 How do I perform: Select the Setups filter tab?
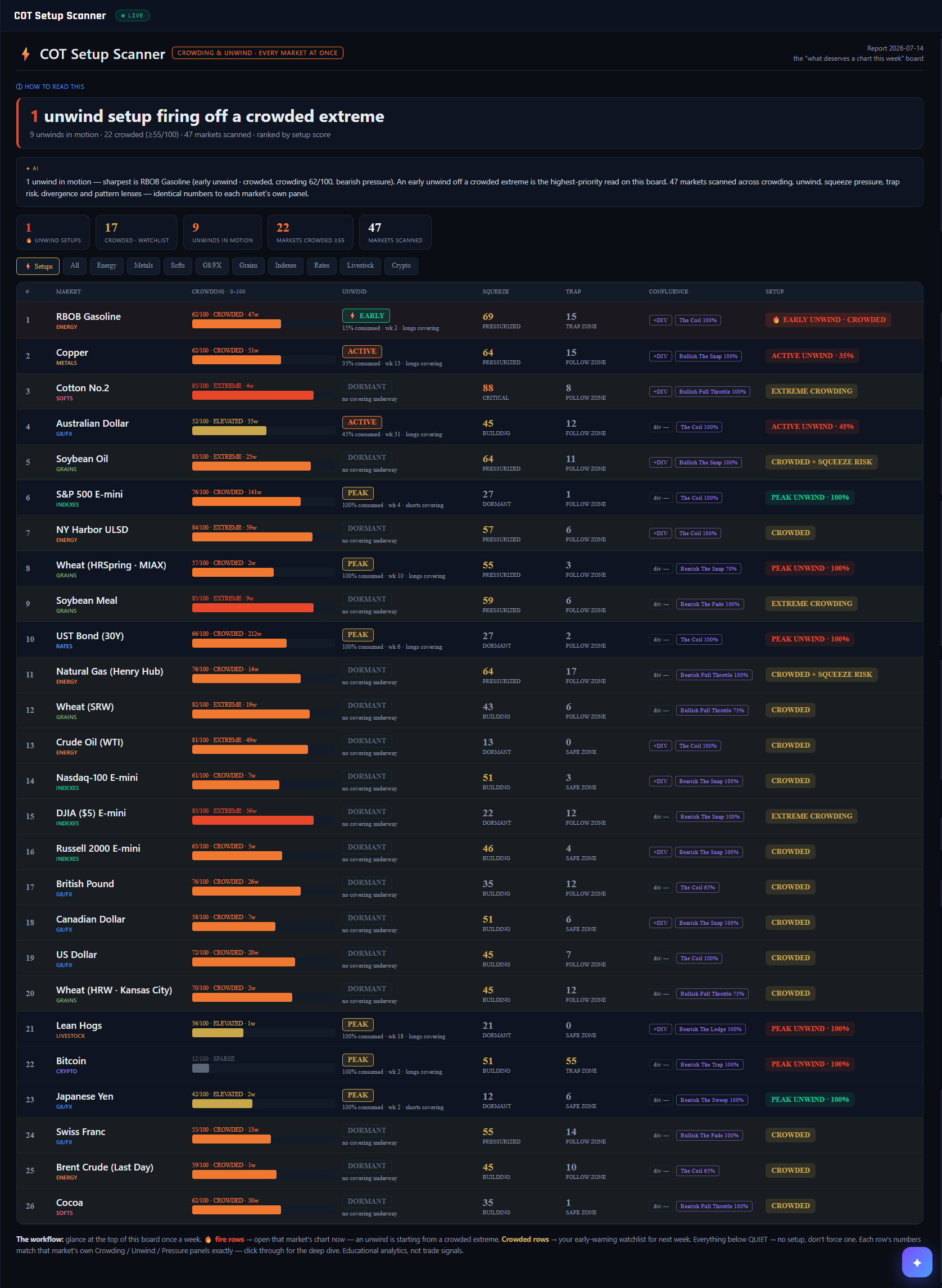[38, 266]
